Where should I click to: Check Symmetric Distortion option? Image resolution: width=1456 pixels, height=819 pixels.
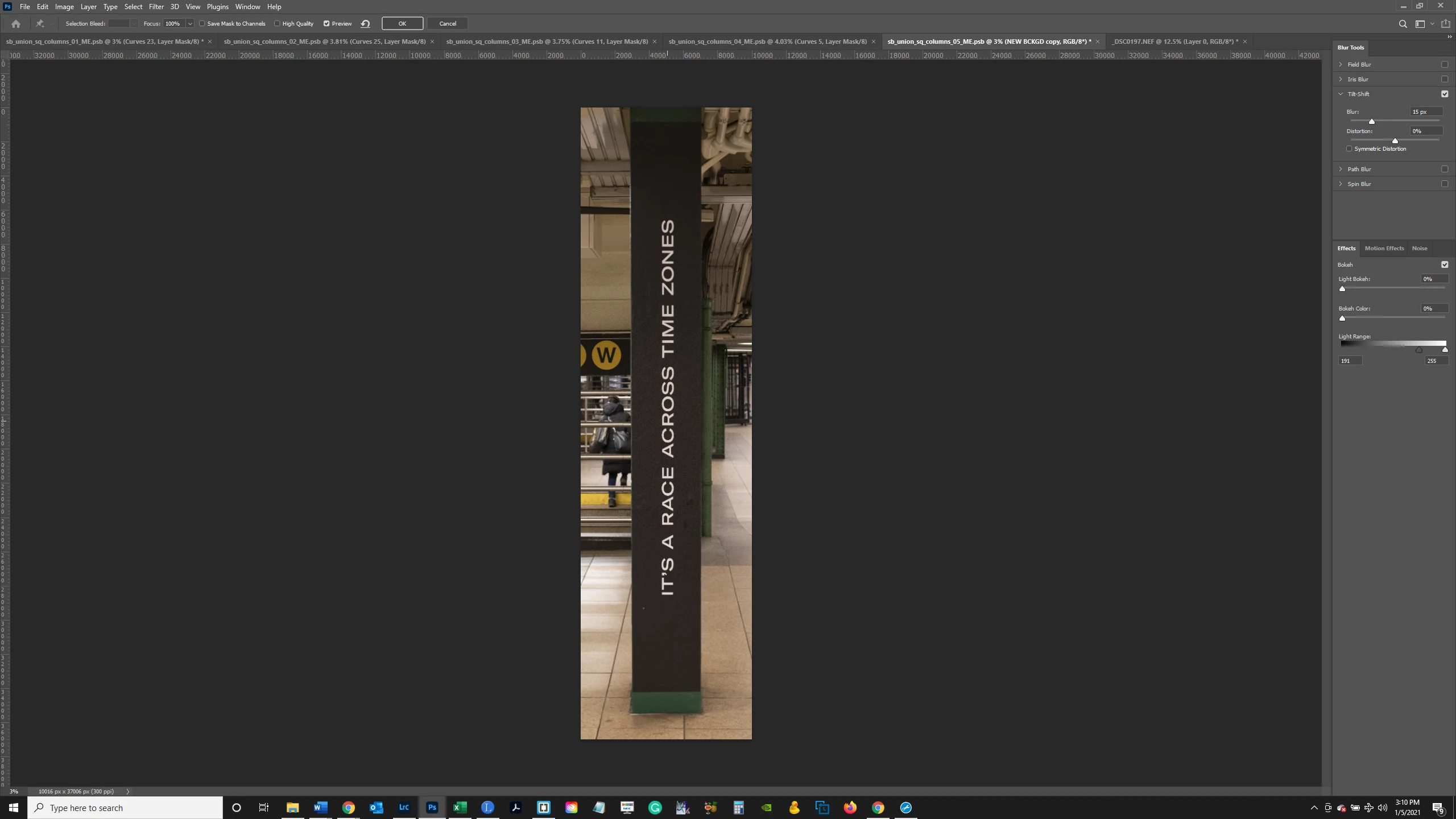pyautogui.click(x=1349, y=149)
